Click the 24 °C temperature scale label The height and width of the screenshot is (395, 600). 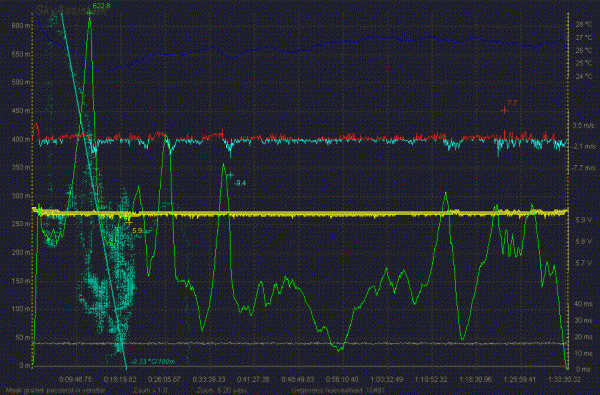click(x=584, y=76)
